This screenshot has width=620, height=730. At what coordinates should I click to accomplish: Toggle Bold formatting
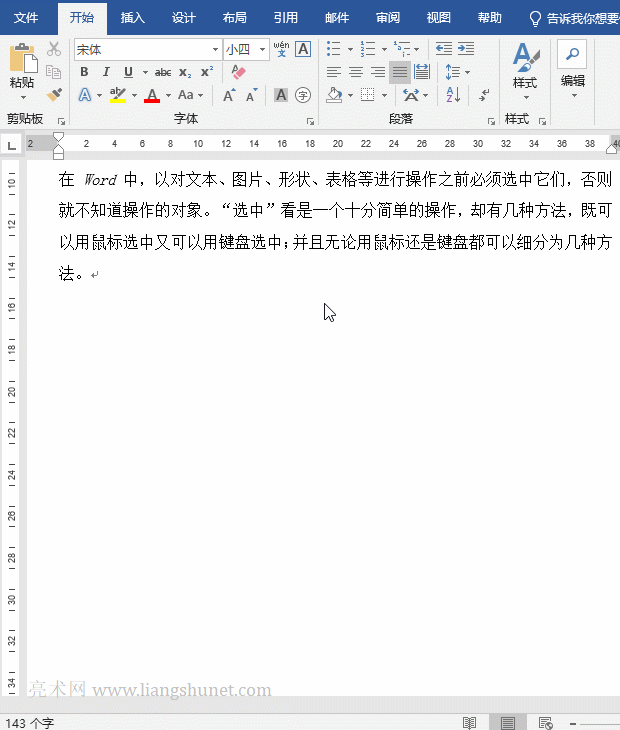click(x=84, y=72)
